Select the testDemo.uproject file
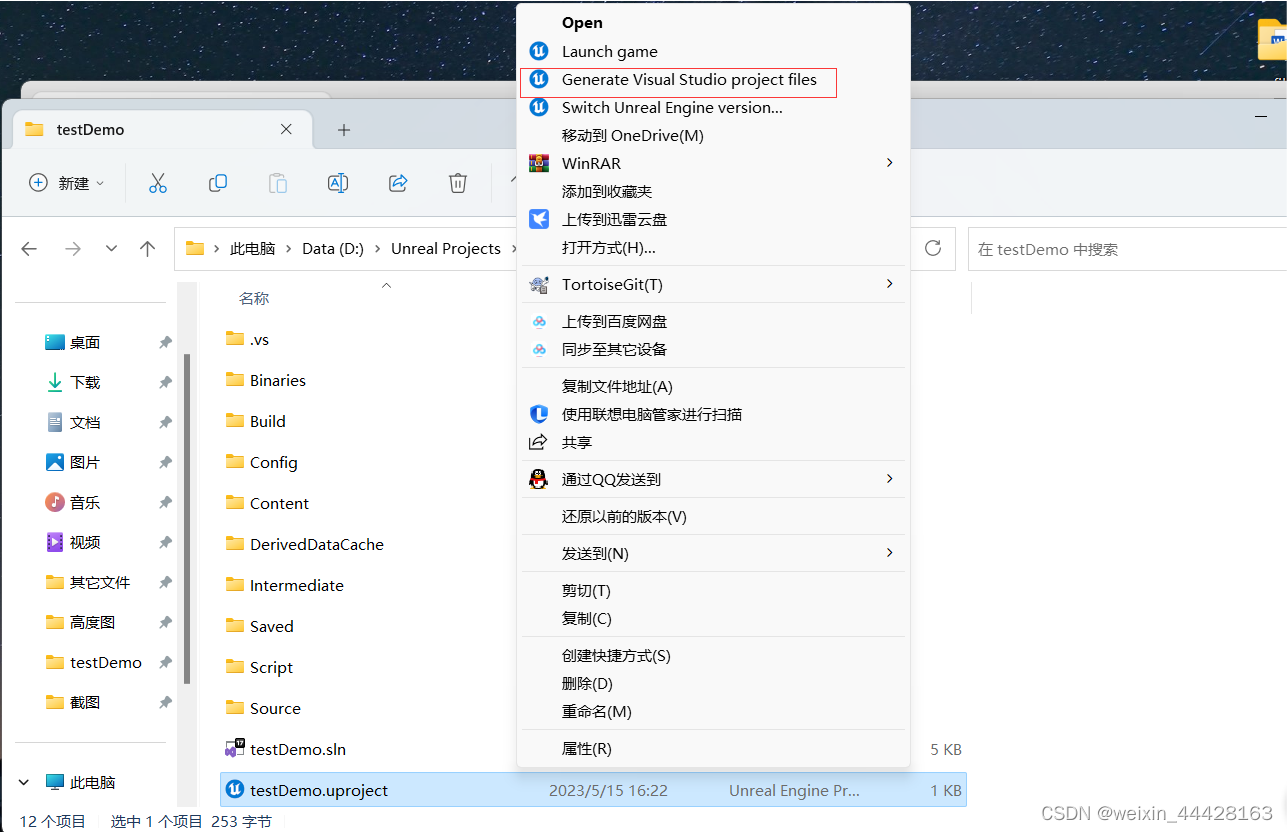Screen dimensions: 1288x832 coord(593,790)
